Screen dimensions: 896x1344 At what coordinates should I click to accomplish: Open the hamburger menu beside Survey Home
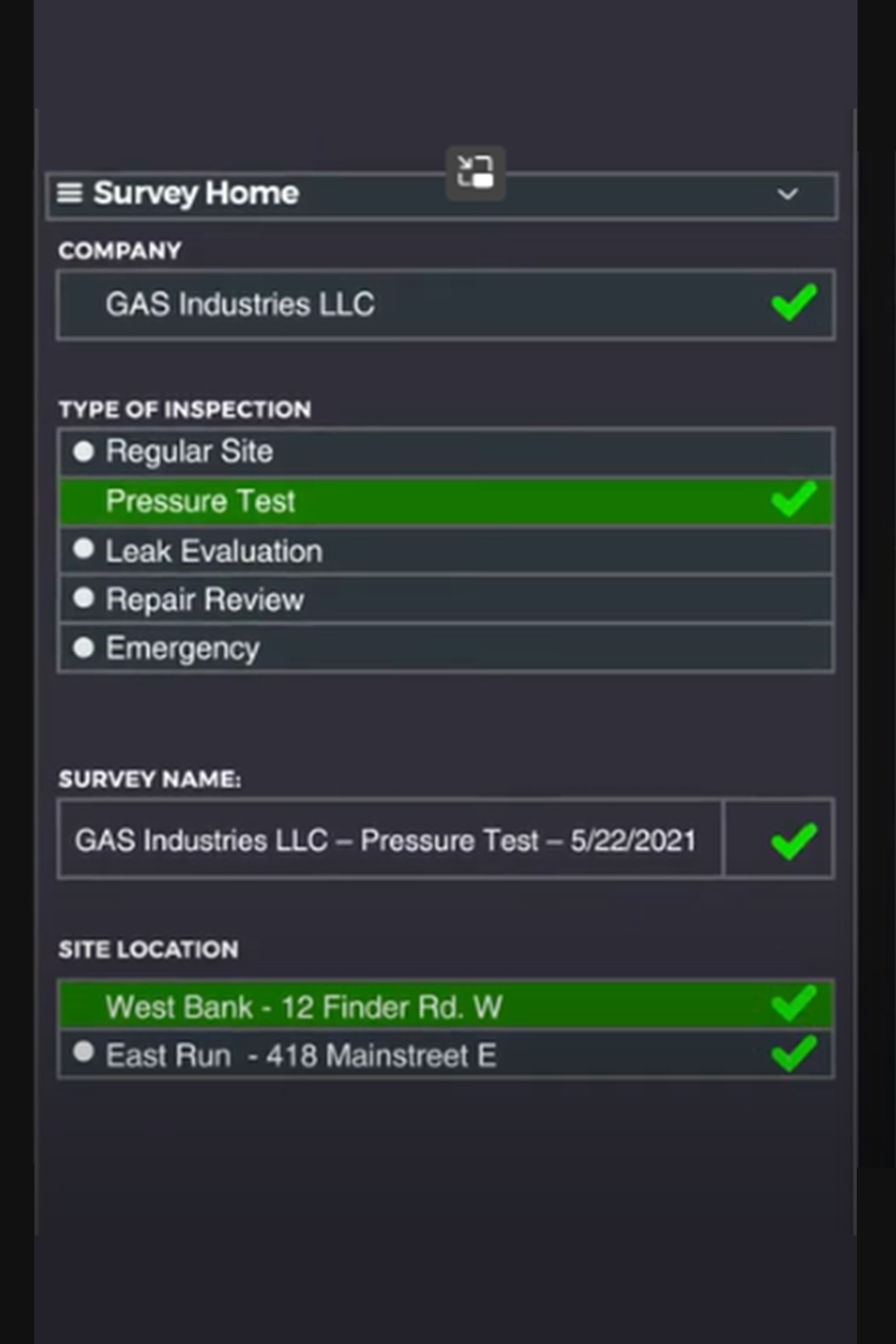coord(69,192)
